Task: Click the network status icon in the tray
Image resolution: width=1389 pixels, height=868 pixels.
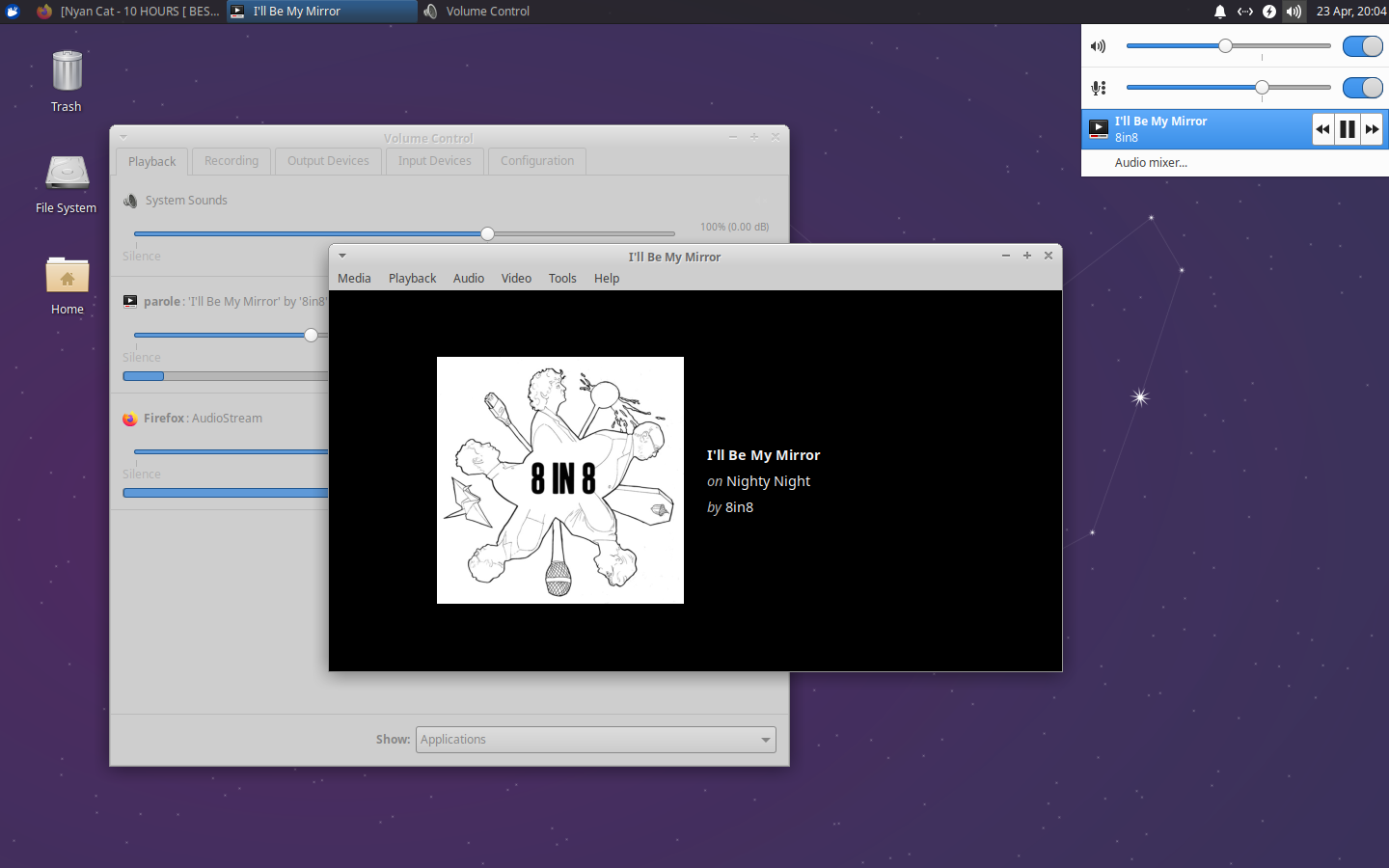Action: (x=1244, y=11)
